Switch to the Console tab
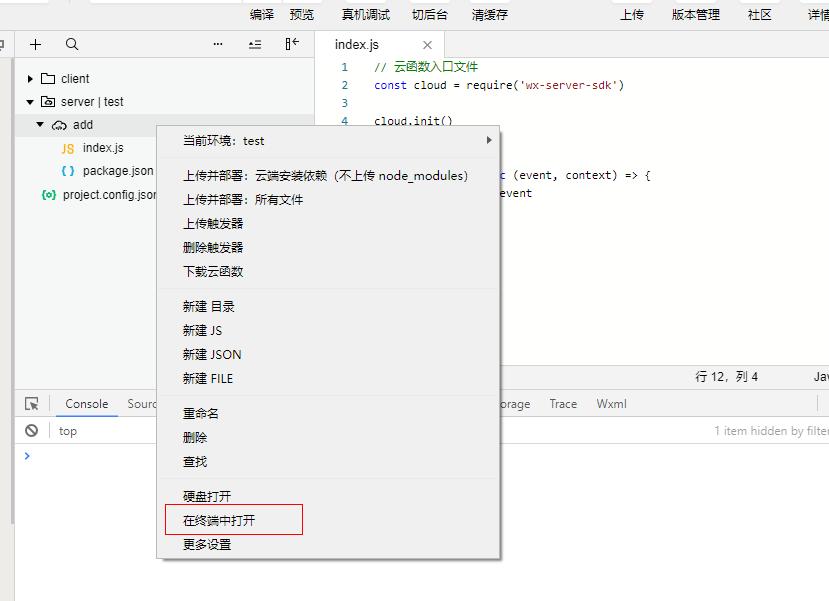Image resolution: width=829 pixels, height=601 pixels. pyautogui.click(x=87, y=404)
